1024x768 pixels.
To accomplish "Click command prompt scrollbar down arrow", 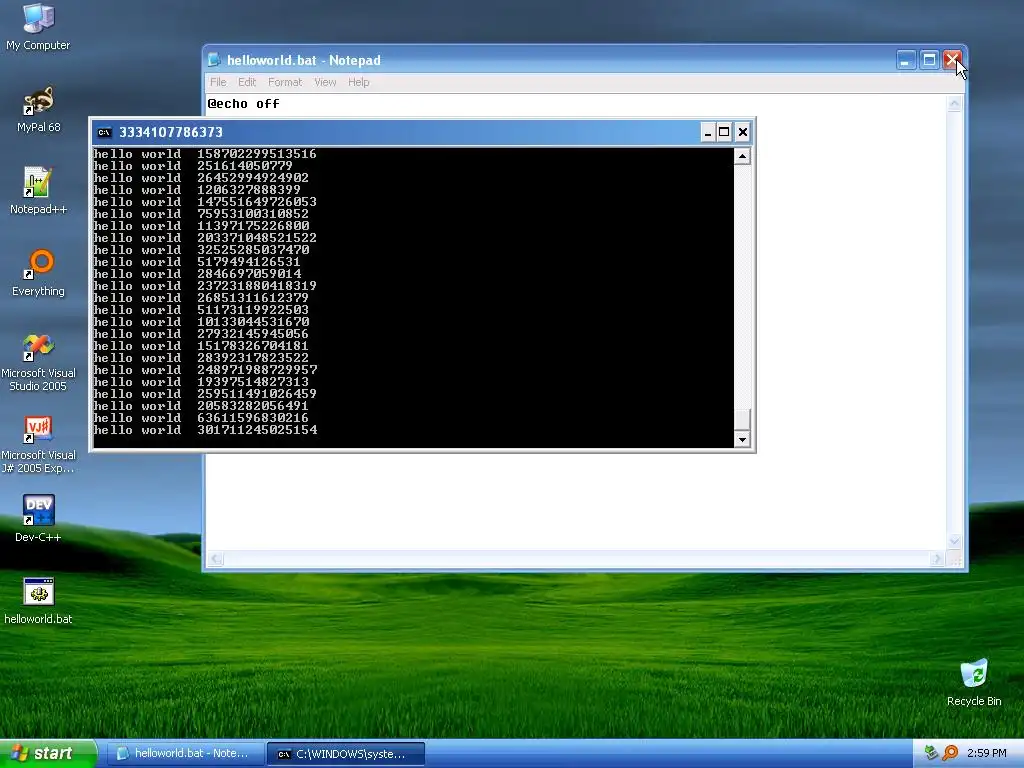I will (x=742, y=440).
